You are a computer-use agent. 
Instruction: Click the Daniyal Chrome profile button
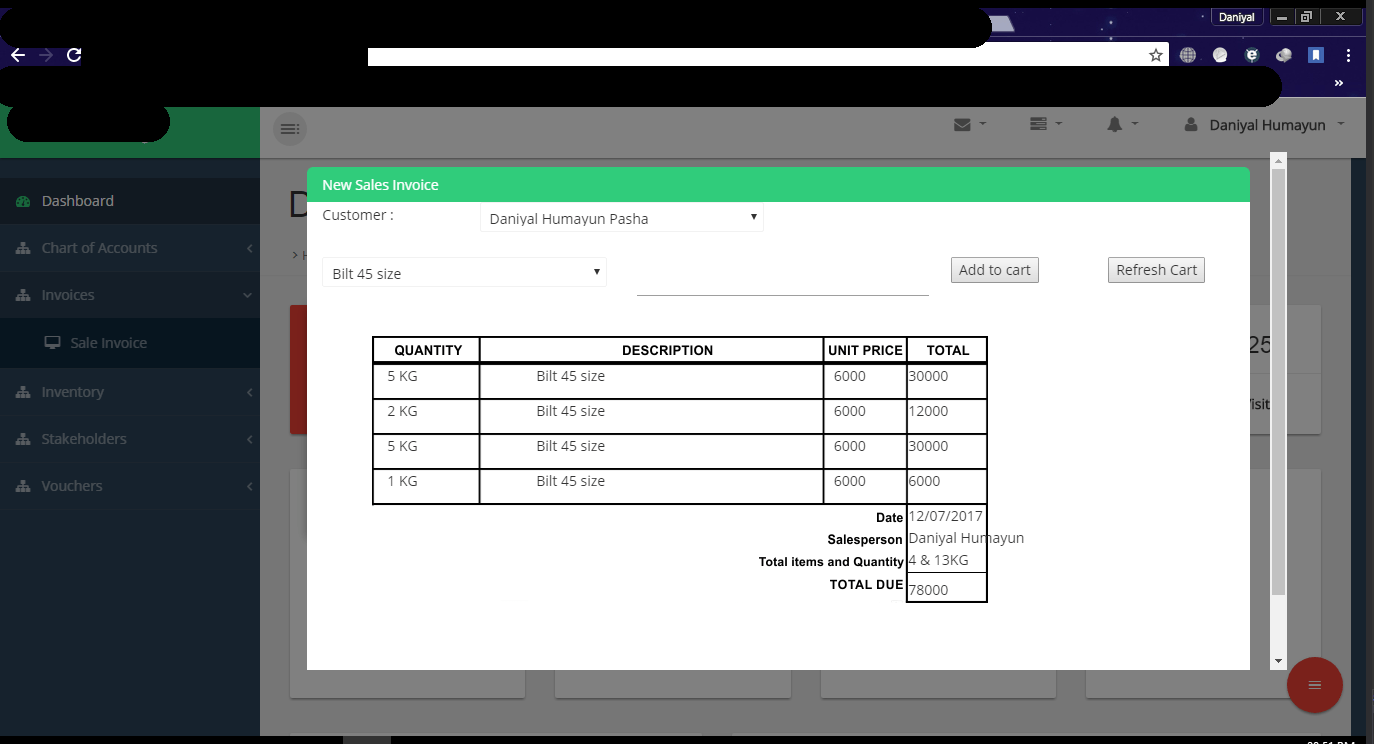point(1236,17)
